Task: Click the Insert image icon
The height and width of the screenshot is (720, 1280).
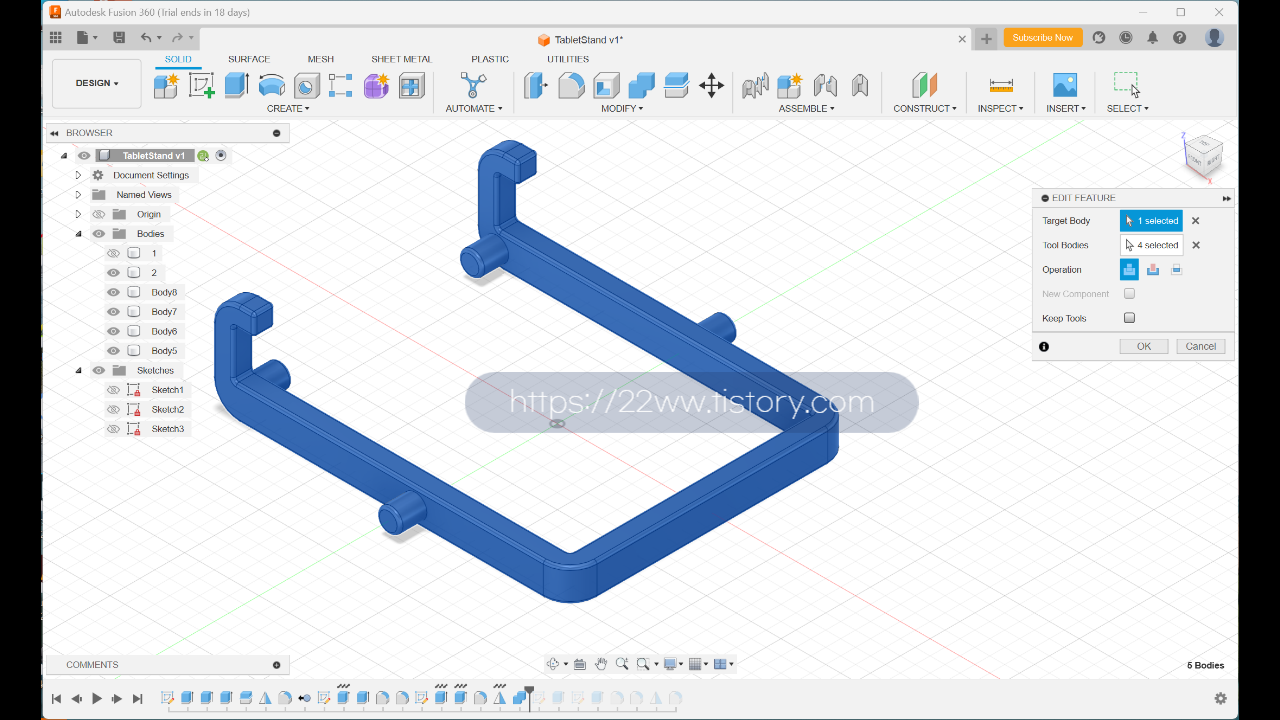Action: click(1065, 86)
